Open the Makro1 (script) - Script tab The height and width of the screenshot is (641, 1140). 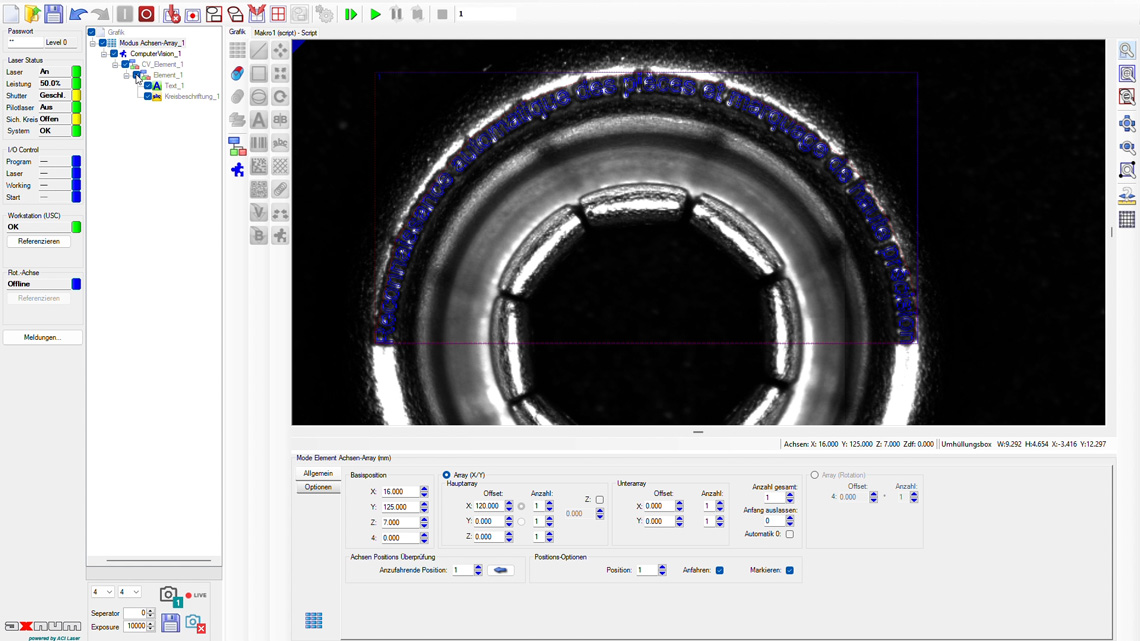(x=285, y=33)
